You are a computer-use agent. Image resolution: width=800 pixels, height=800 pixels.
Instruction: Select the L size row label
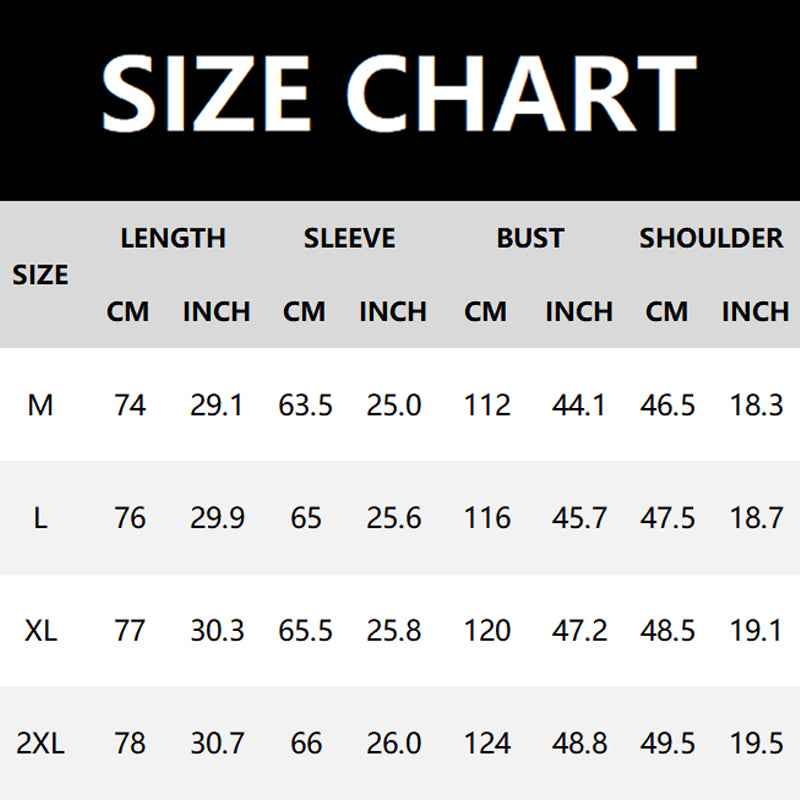click(40, 518)
